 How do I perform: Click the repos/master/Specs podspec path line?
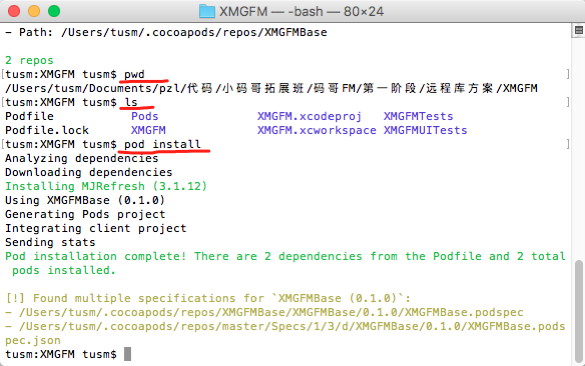tap(285, 326)
